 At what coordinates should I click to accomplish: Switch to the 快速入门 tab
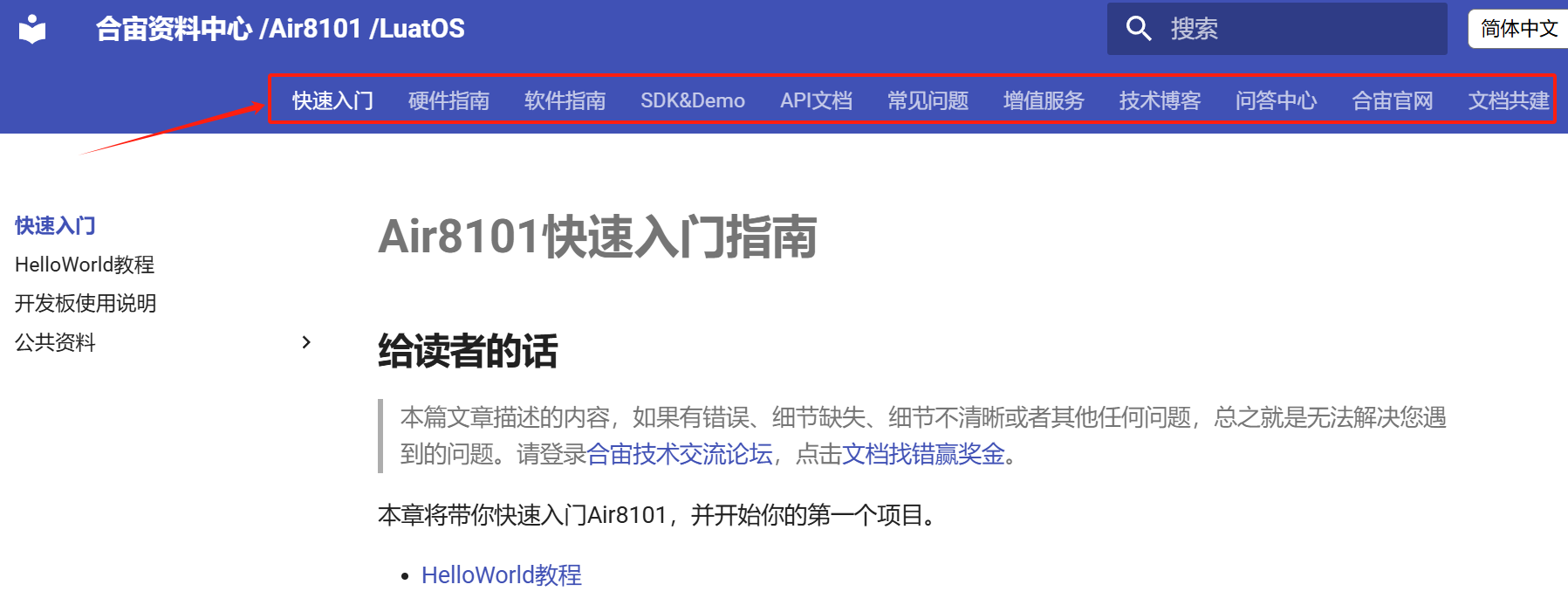click(332, 100)
